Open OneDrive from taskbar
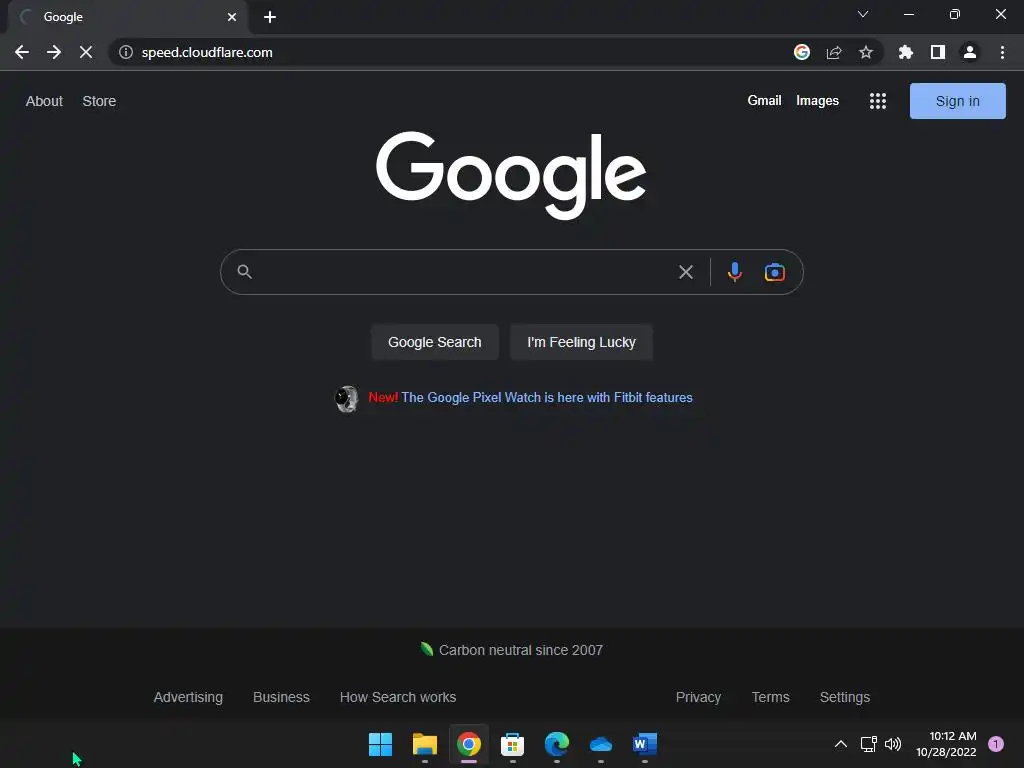The width and height of the screenshot is (1024, 768). point(600,744)
